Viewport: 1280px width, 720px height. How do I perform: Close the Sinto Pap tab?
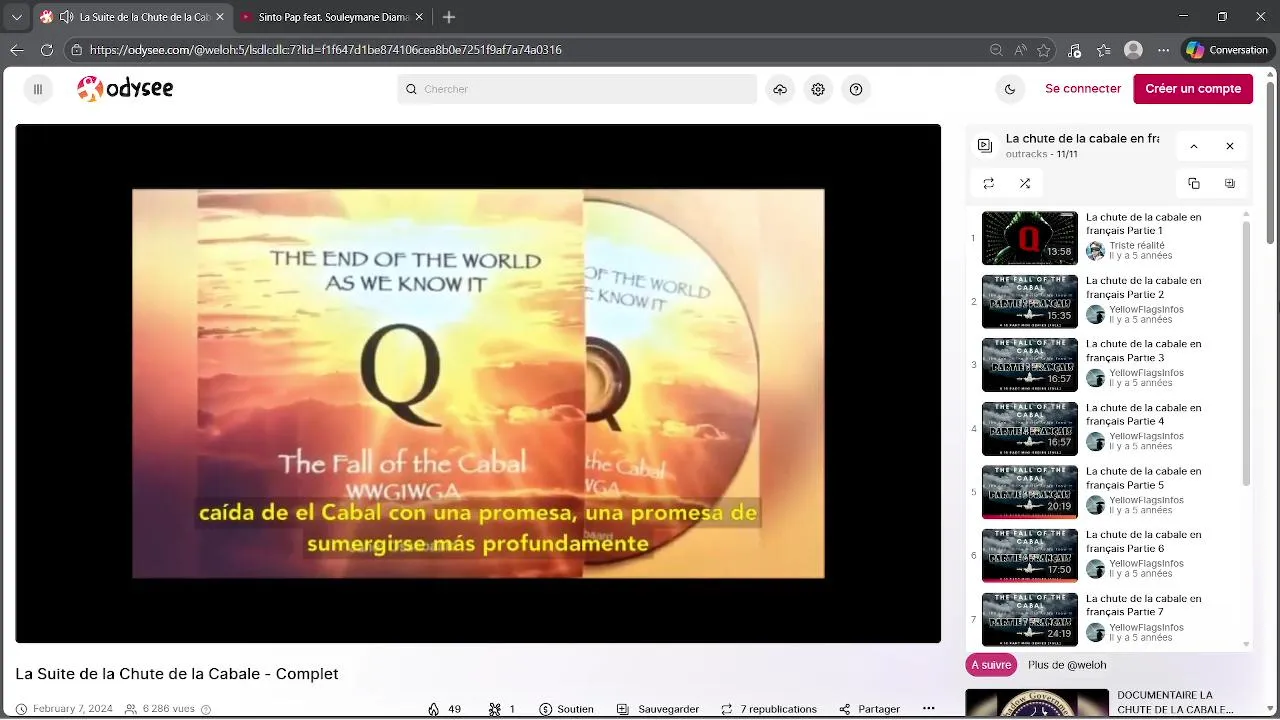[x=419, y=17]
